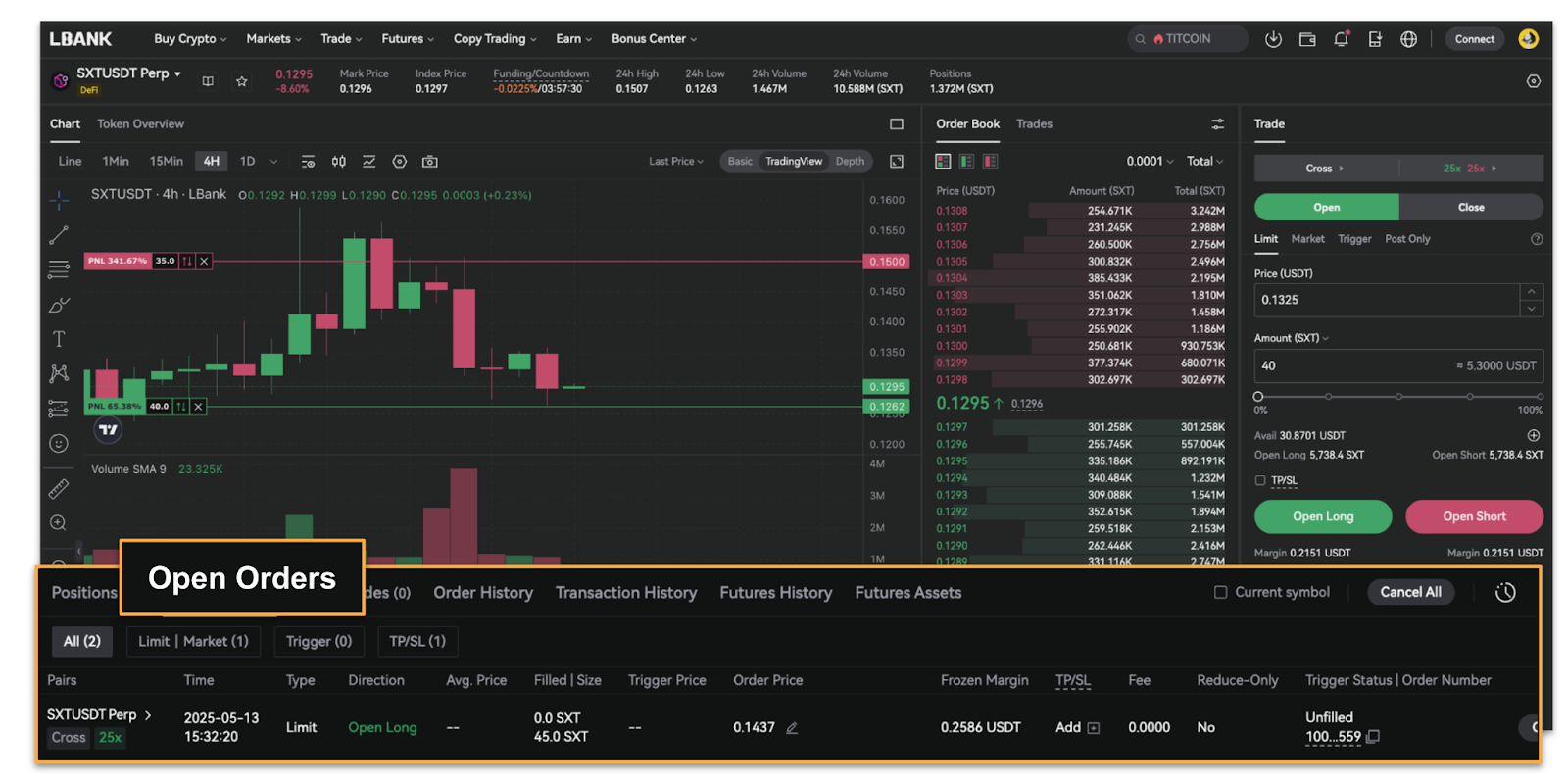
Task: Expand the Futures menu
Action: (408, 39)
